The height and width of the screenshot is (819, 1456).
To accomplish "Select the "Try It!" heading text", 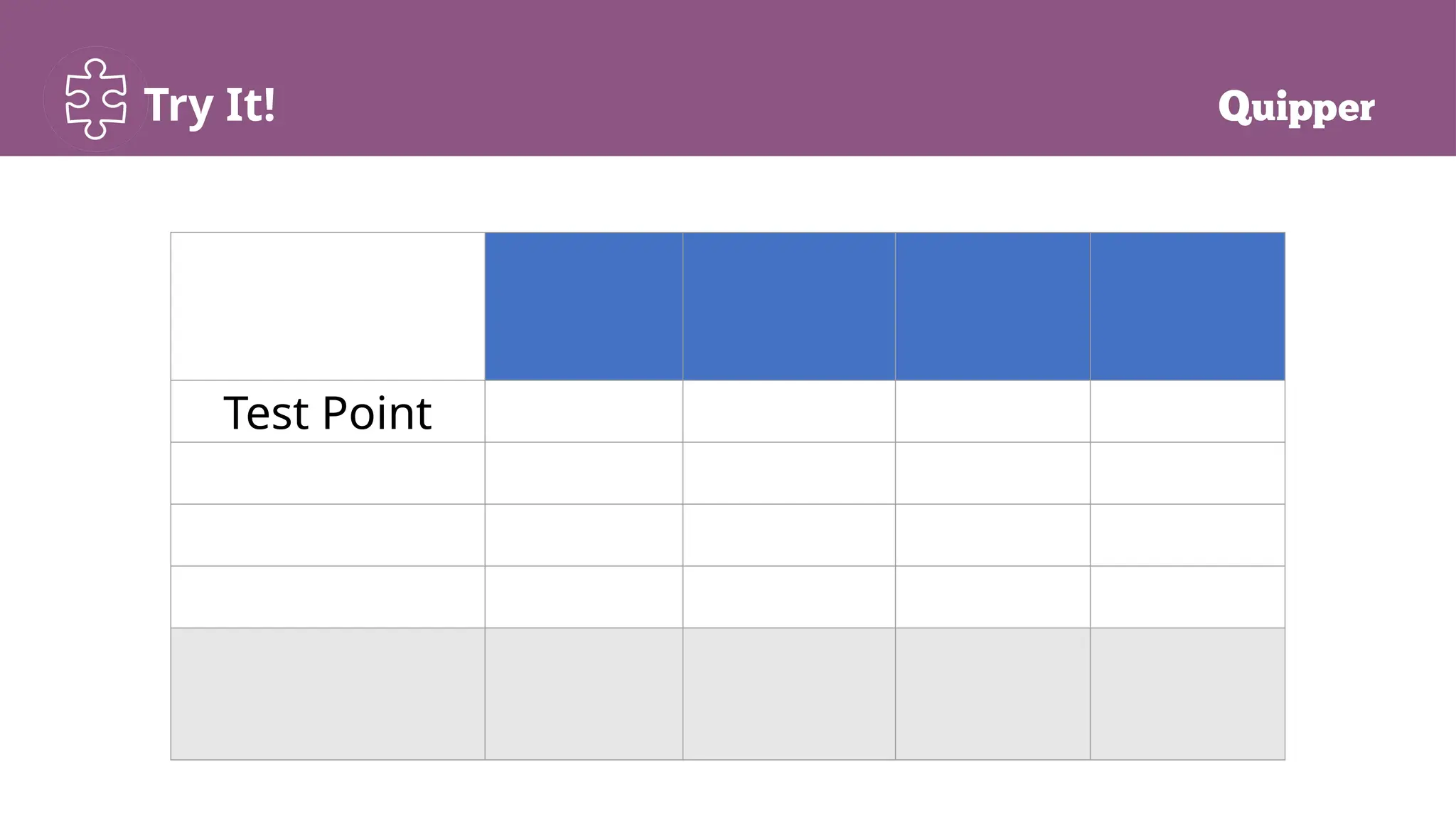I will coord(210,105).
